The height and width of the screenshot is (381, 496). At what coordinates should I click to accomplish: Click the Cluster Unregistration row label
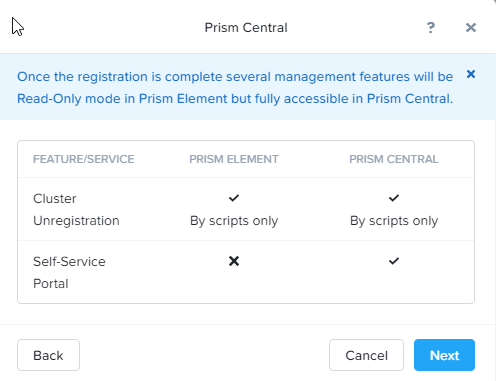pos(76,209)
